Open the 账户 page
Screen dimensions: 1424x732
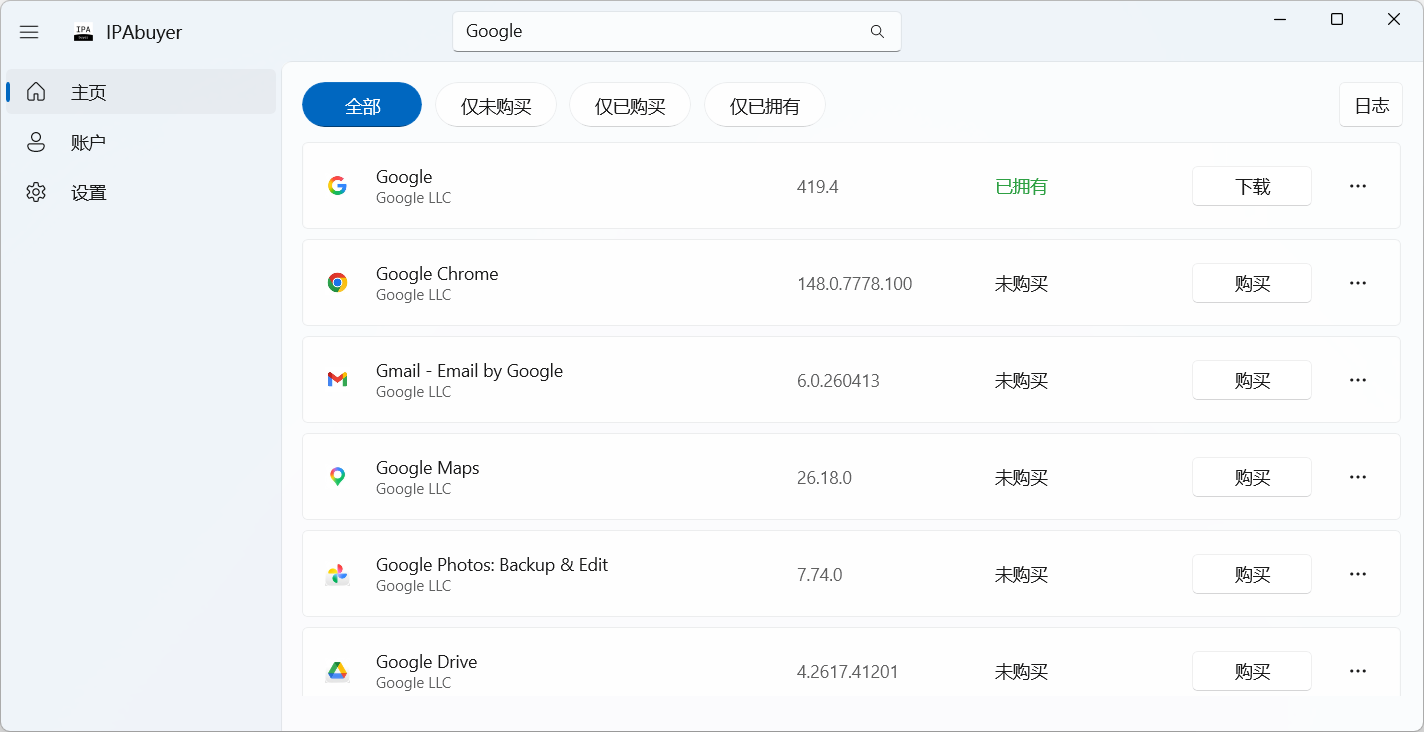click(141, 142)
